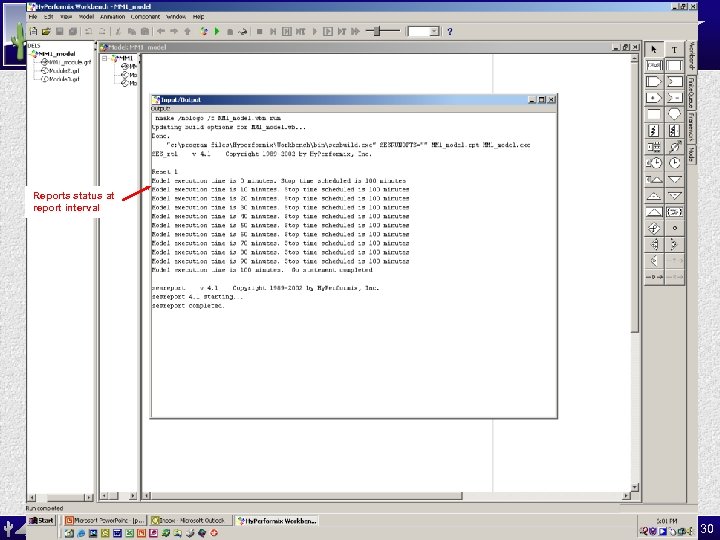Open the Component menu
Viewport: 720px width, 540px height.
[x=146, y=17]
